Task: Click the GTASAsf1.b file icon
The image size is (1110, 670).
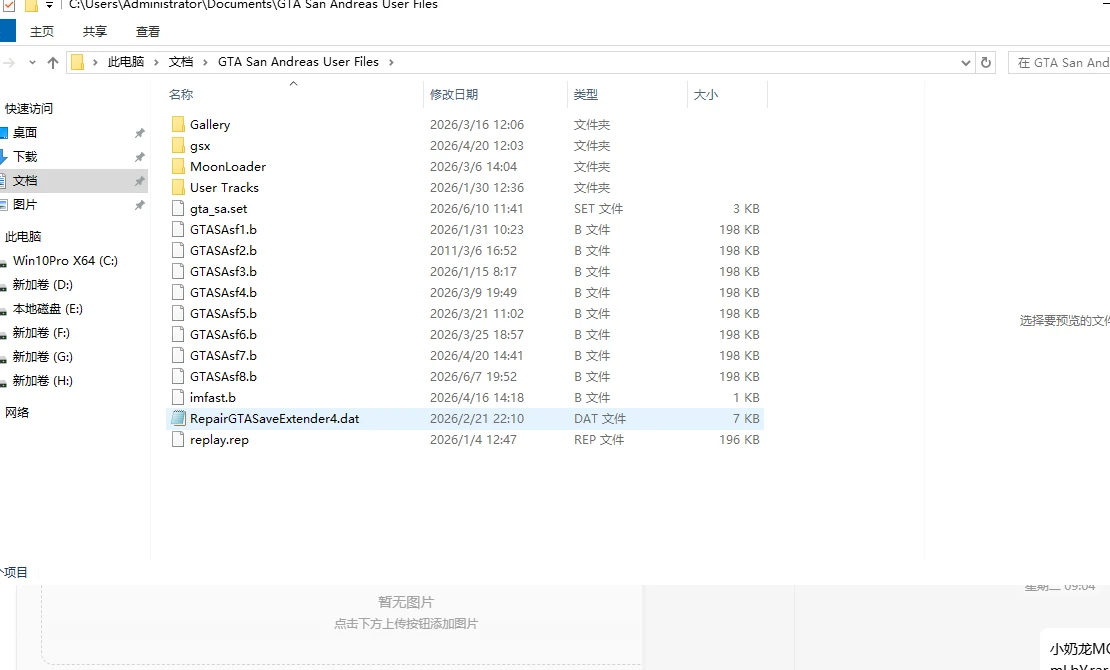Action: coord(178,229)
